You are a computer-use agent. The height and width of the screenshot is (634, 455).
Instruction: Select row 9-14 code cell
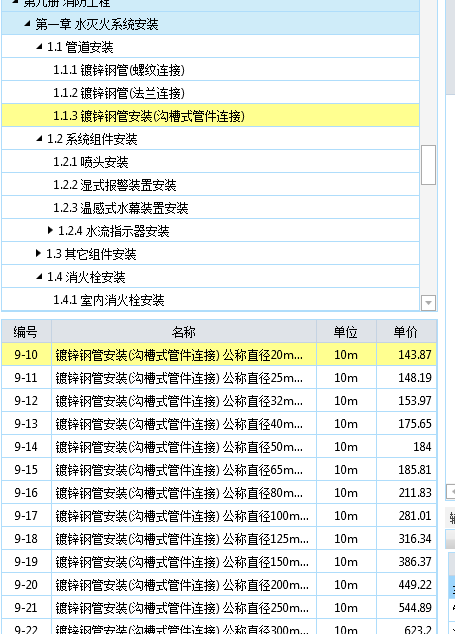point(26,447)
